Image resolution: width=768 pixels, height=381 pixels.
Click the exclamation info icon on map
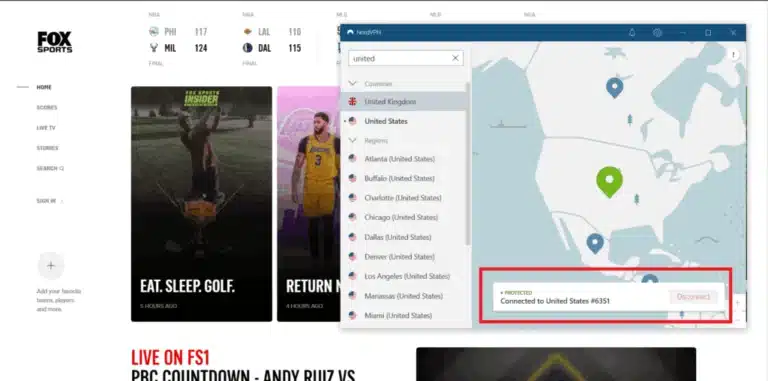point(733,55)
